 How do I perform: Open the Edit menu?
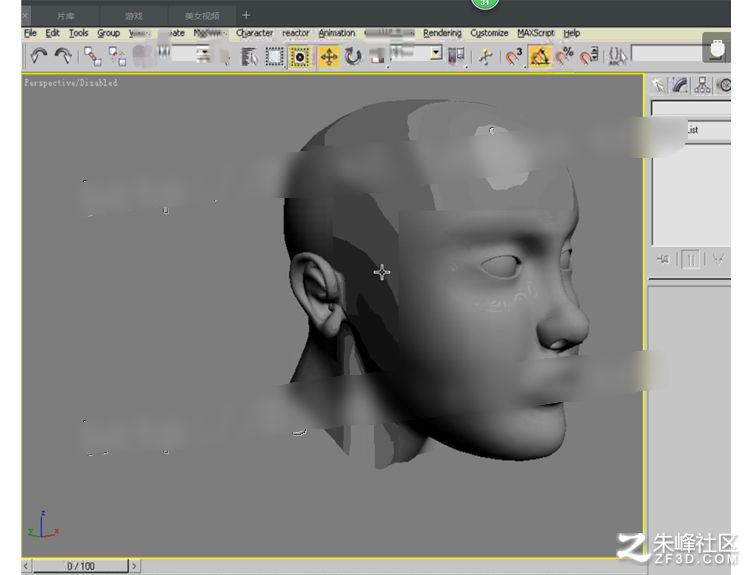click(x=52, y=33)
